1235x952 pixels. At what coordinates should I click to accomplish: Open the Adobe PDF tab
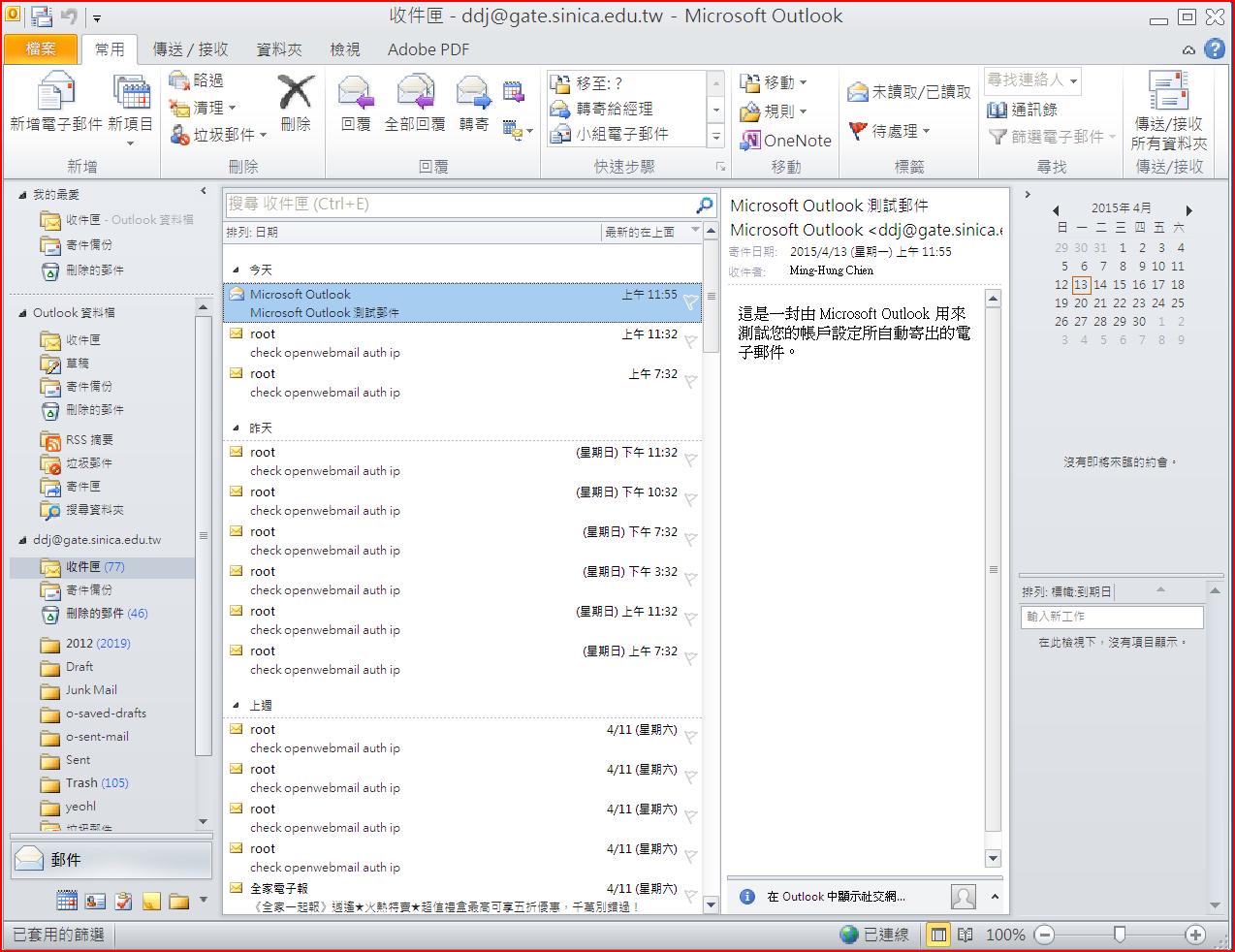(x=428, y=49)
